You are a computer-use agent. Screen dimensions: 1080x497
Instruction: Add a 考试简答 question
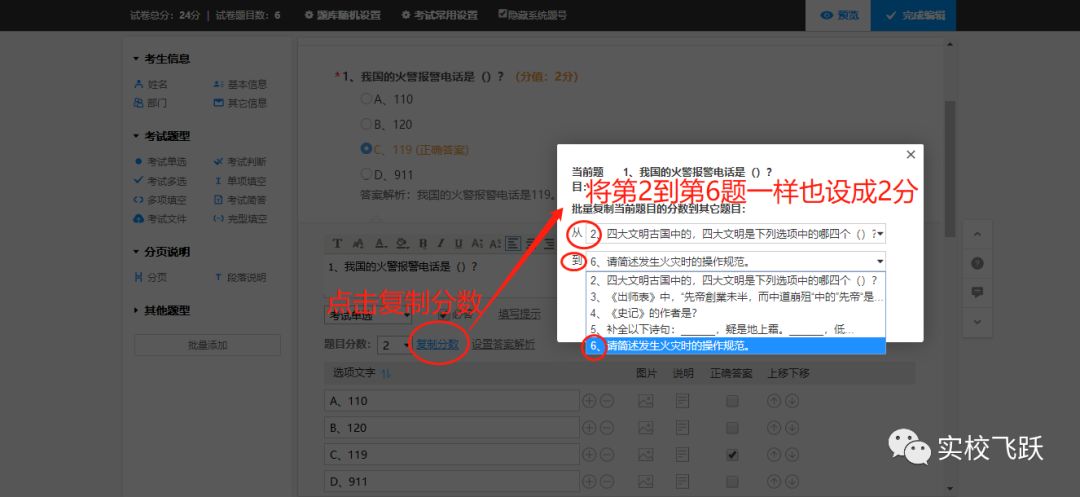240,200
